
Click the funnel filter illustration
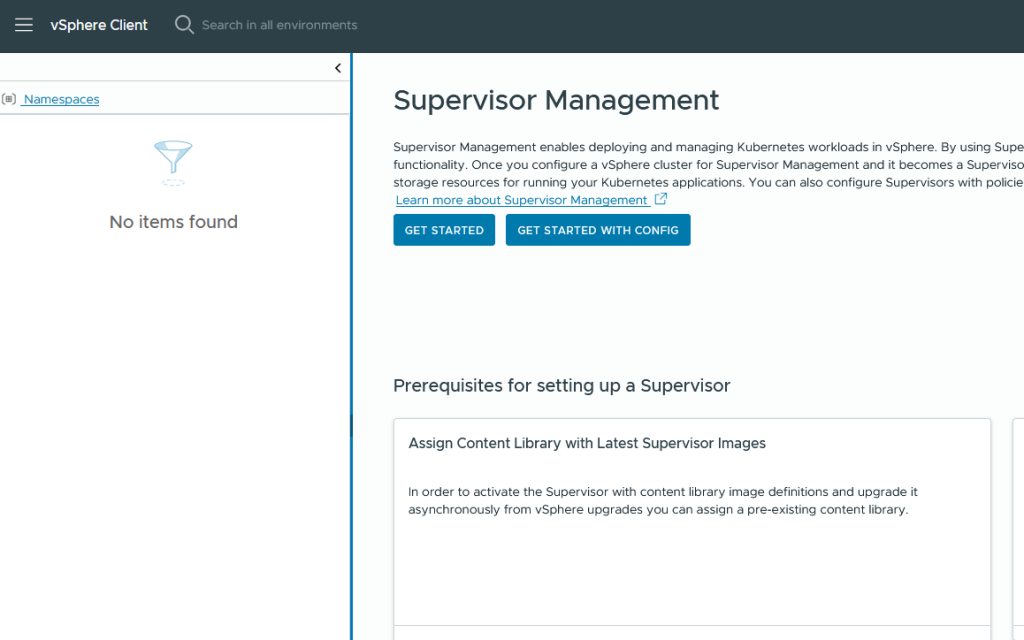pyautogui.click(x=173, y=163)
